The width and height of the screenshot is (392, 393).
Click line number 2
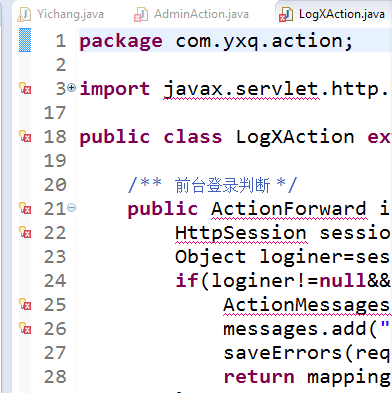61,65
